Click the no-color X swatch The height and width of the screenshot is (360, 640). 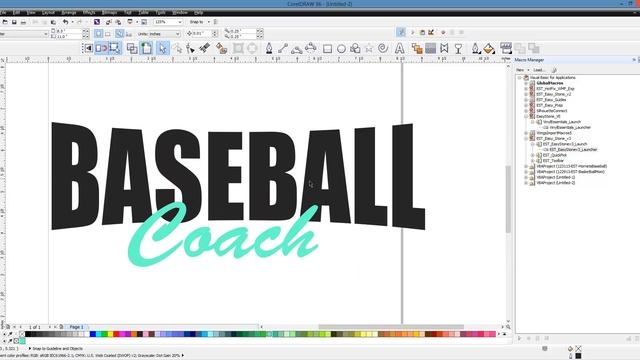click(22, 334)
